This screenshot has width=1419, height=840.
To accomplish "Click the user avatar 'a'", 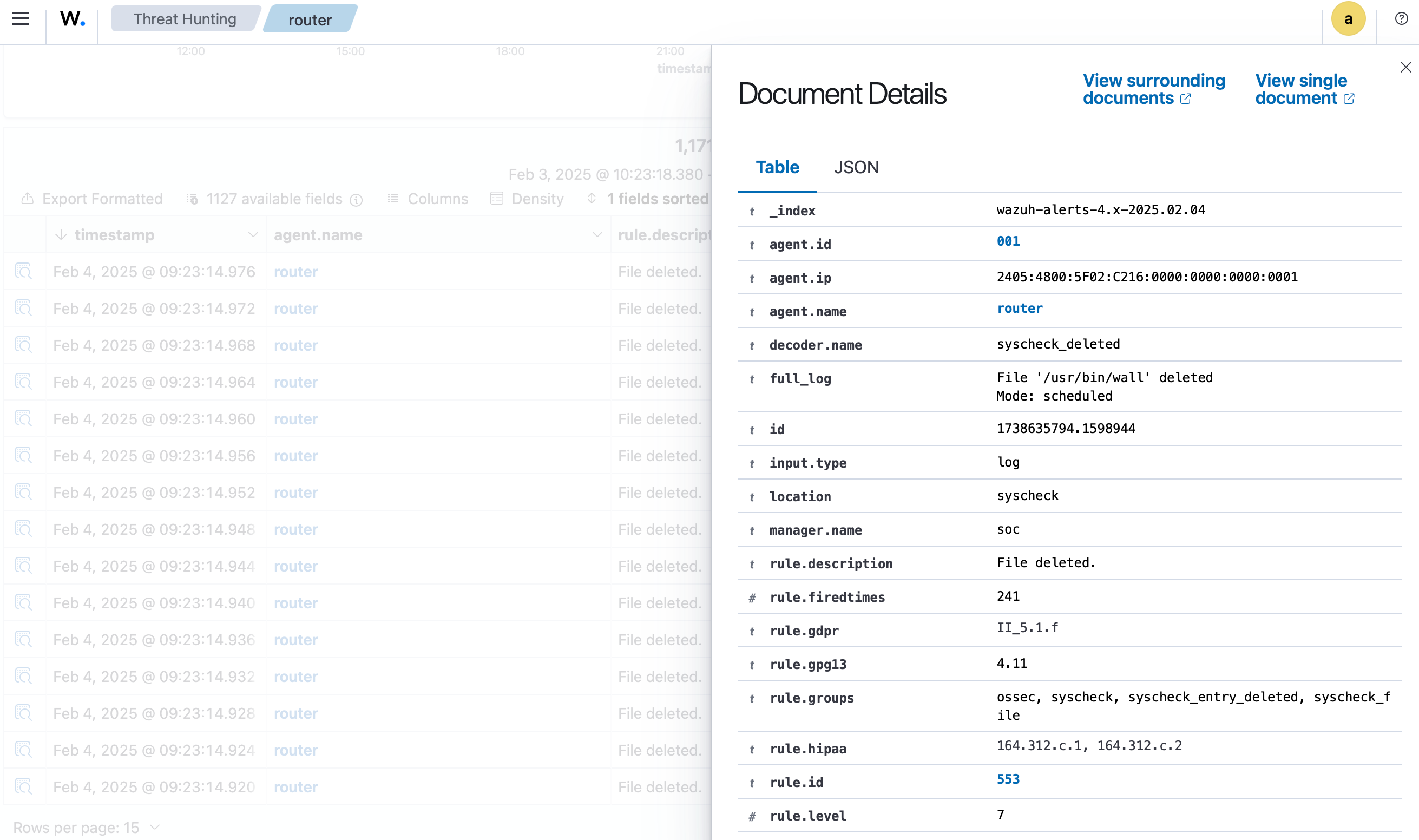I will click(1348, 19).
